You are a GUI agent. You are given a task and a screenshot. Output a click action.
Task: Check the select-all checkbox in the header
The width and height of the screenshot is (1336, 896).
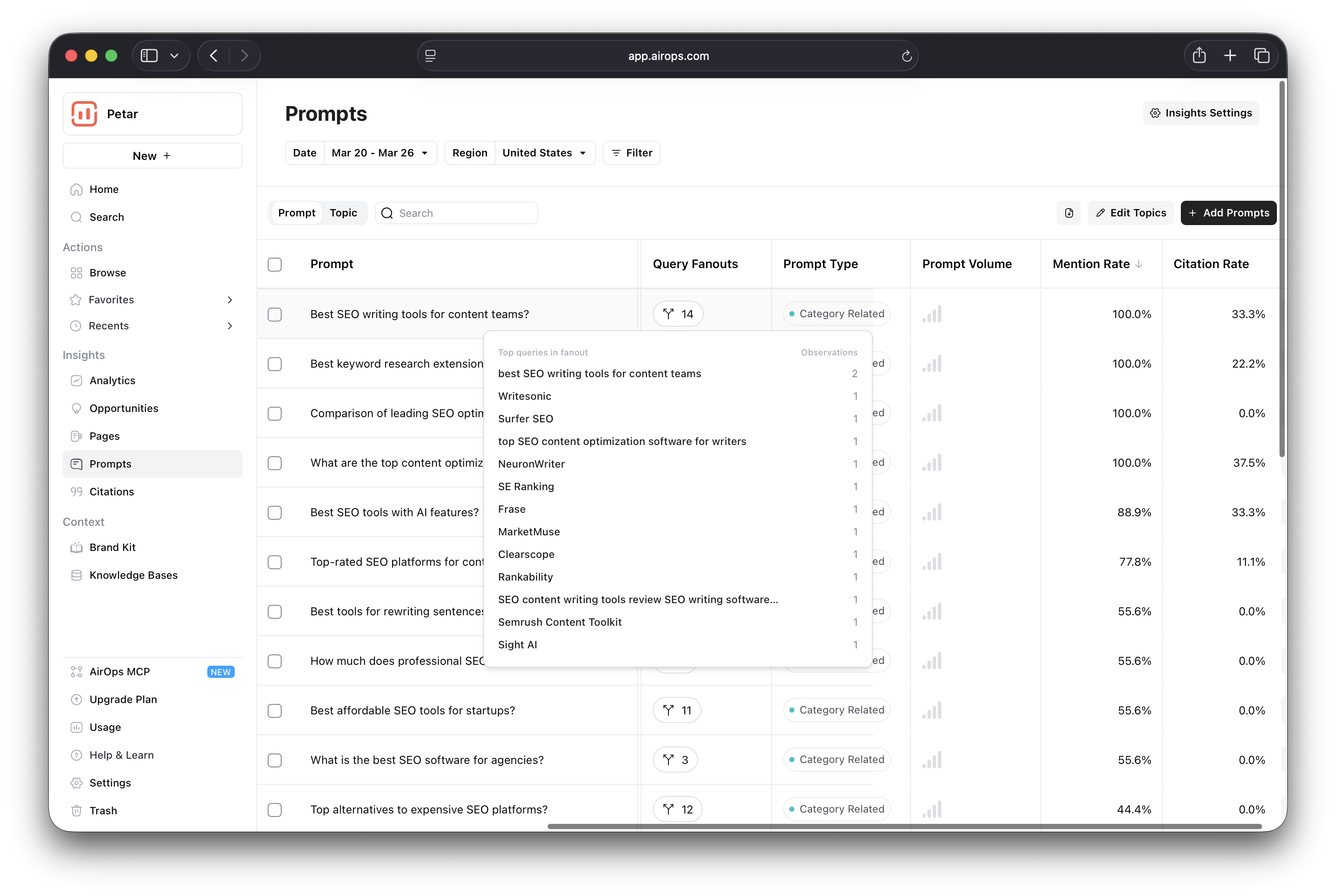(275, 265)
